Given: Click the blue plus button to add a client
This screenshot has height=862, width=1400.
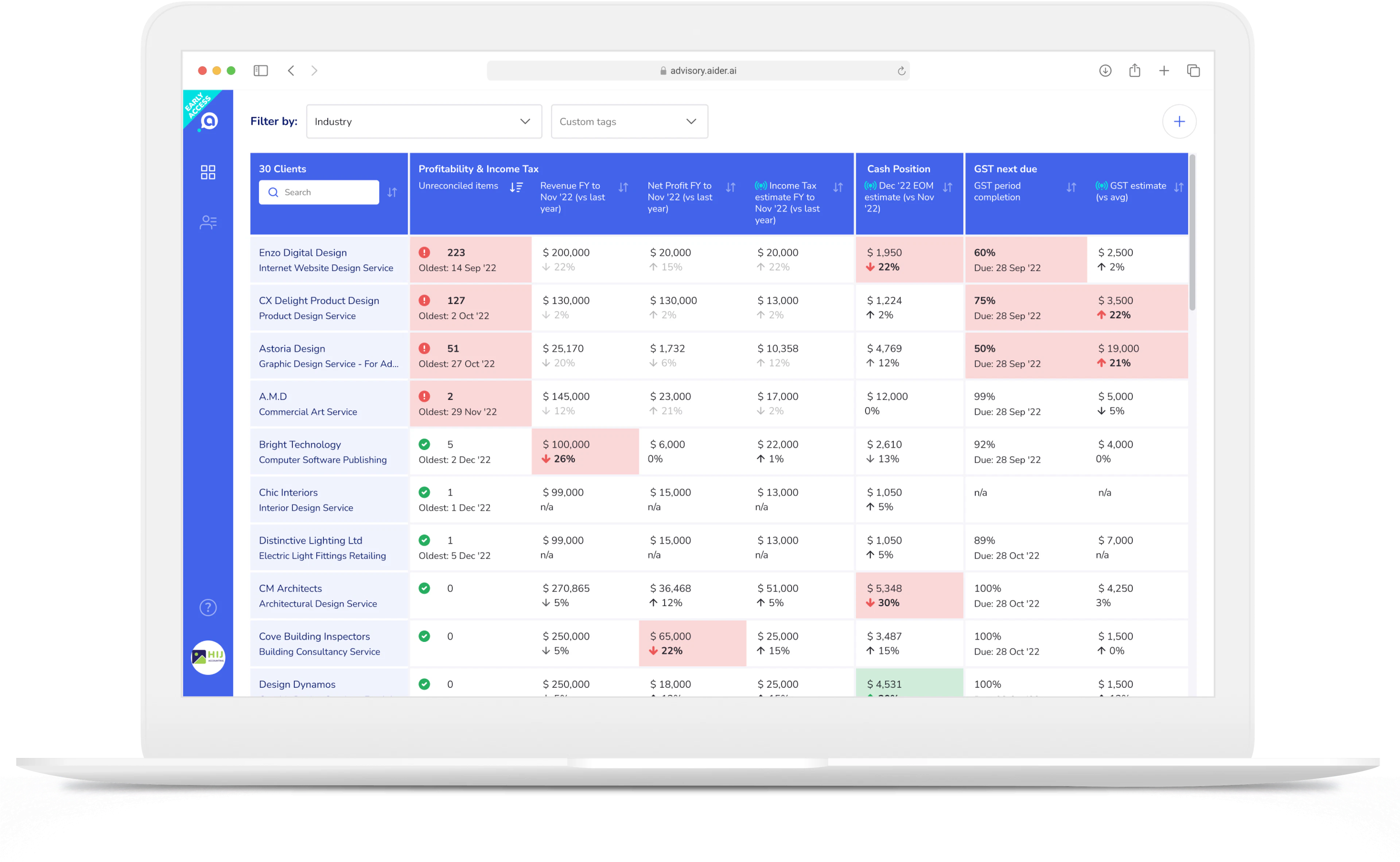Looking at the screenshot, I should 1179,121.
